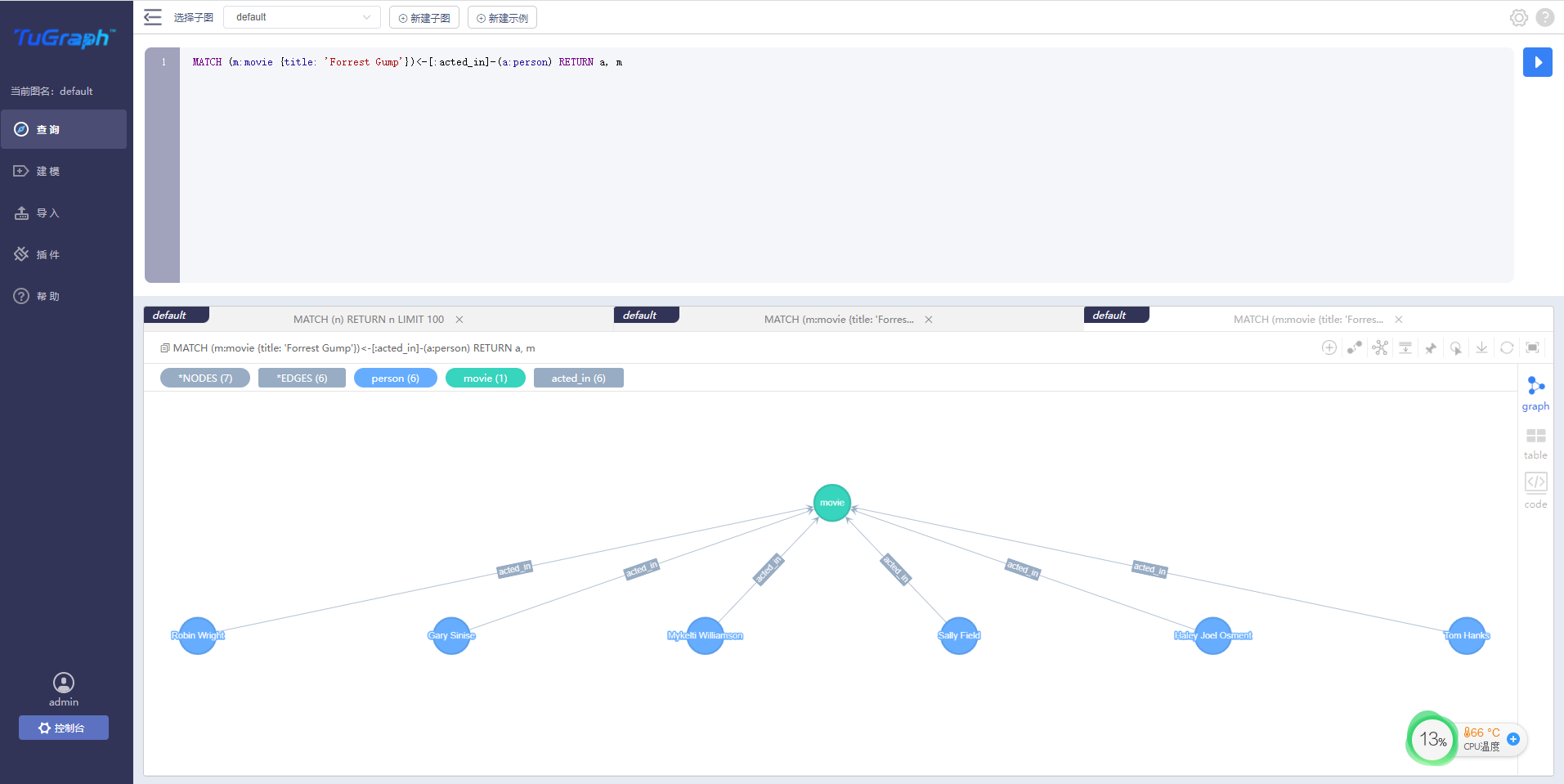The image size is (1564, 784).
Task: Select the third MATCH movie result tab
Action: 1308,320
